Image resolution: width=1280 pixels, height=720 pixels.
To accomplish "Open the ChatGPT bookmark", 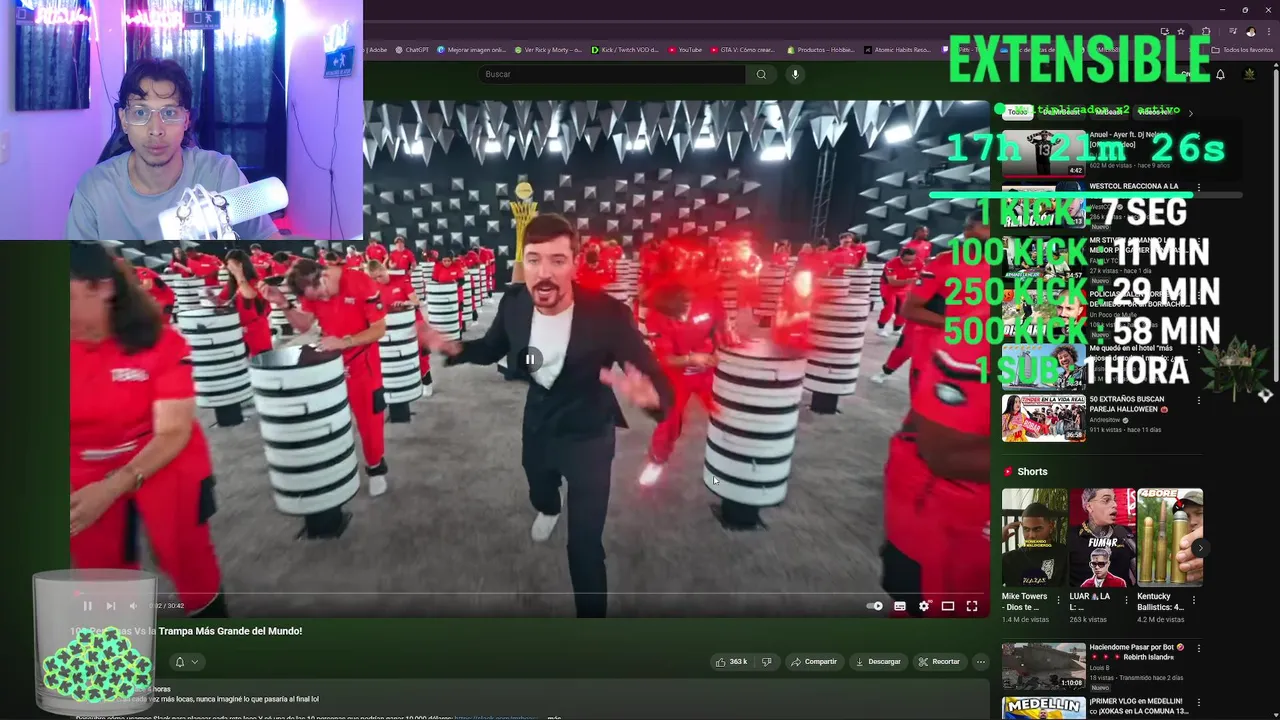I will [411, 49].
